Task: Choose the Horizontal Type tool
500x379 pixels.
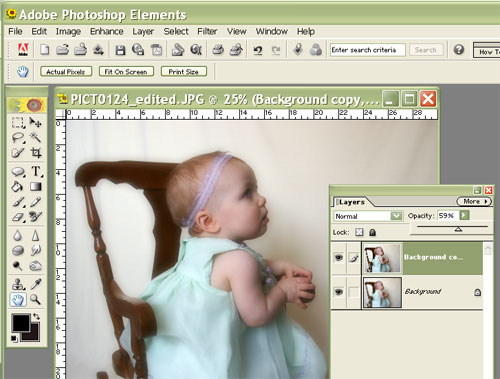Action: [x=36, y=171]
